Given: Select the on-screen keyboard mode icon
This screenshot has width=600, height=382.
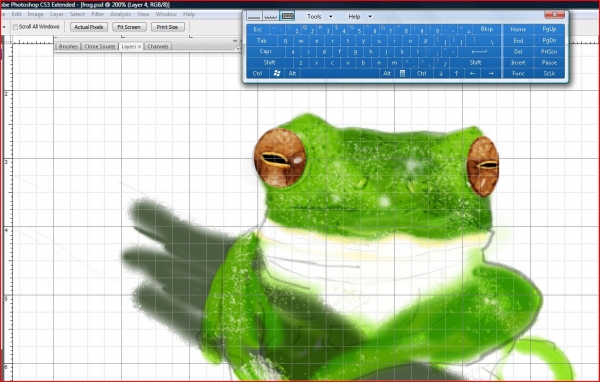Looking at the screenshot, I should coord(287,16).
